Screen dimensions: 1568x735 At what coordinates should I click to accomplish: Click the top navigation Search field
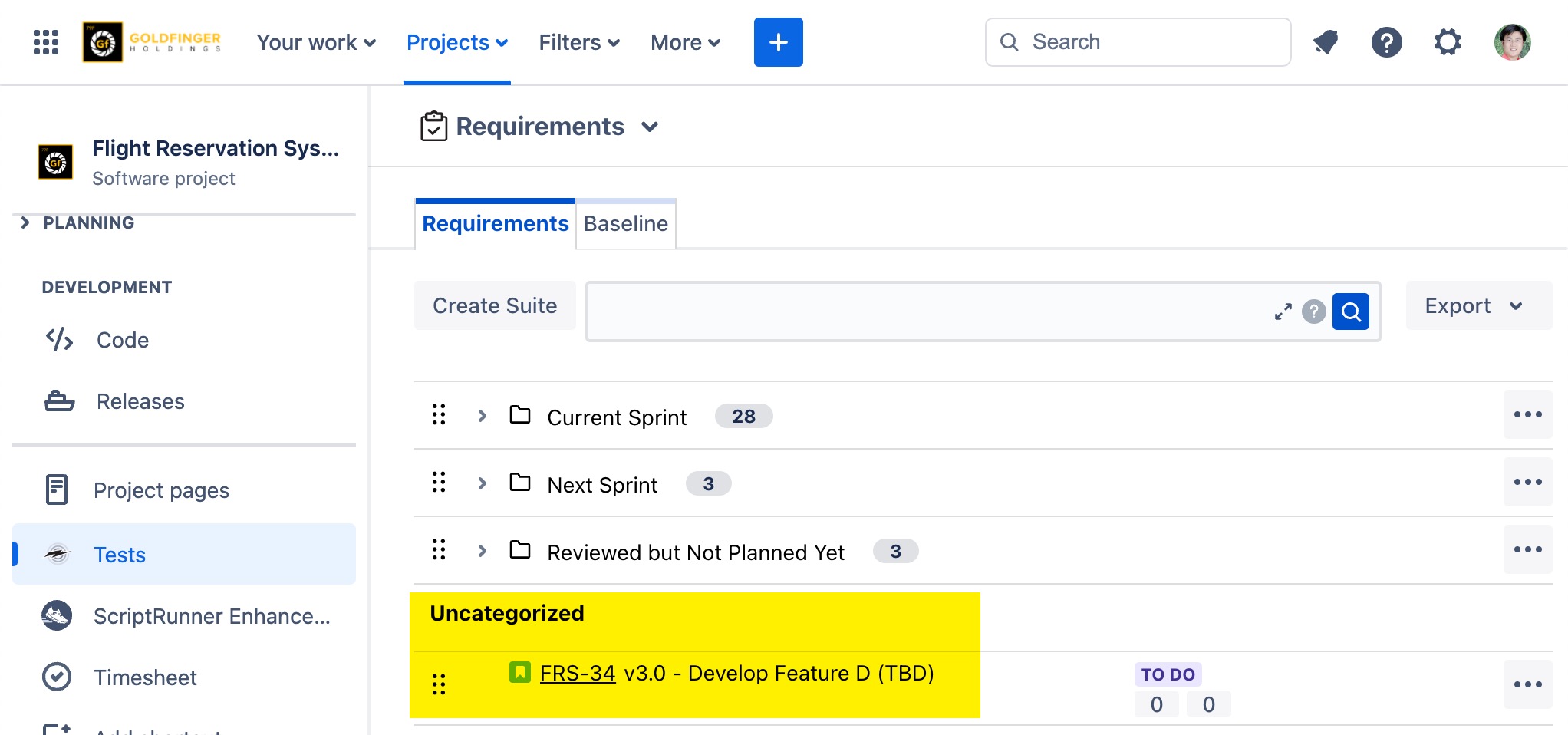(x=1138, y=42)
